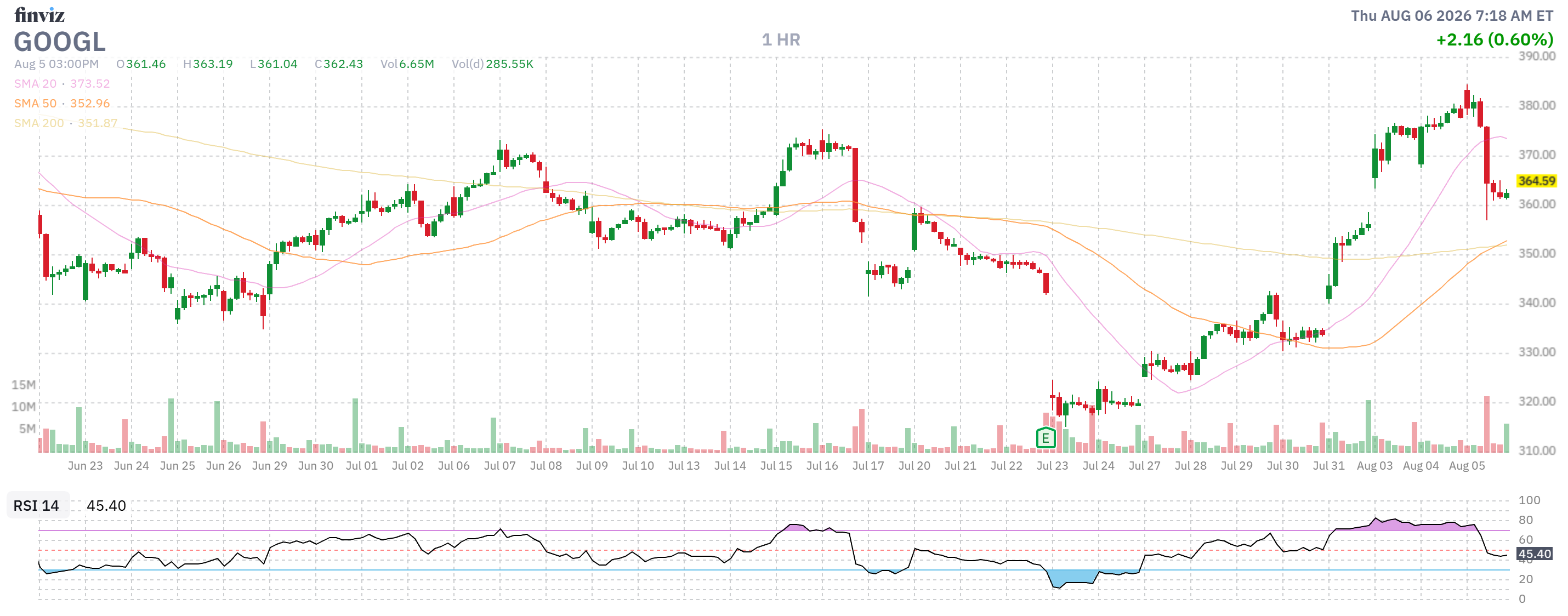Viewport: 1568px width, 616px height.
Task: Click the 350.00 price axis label
Action: point(1536,253)
